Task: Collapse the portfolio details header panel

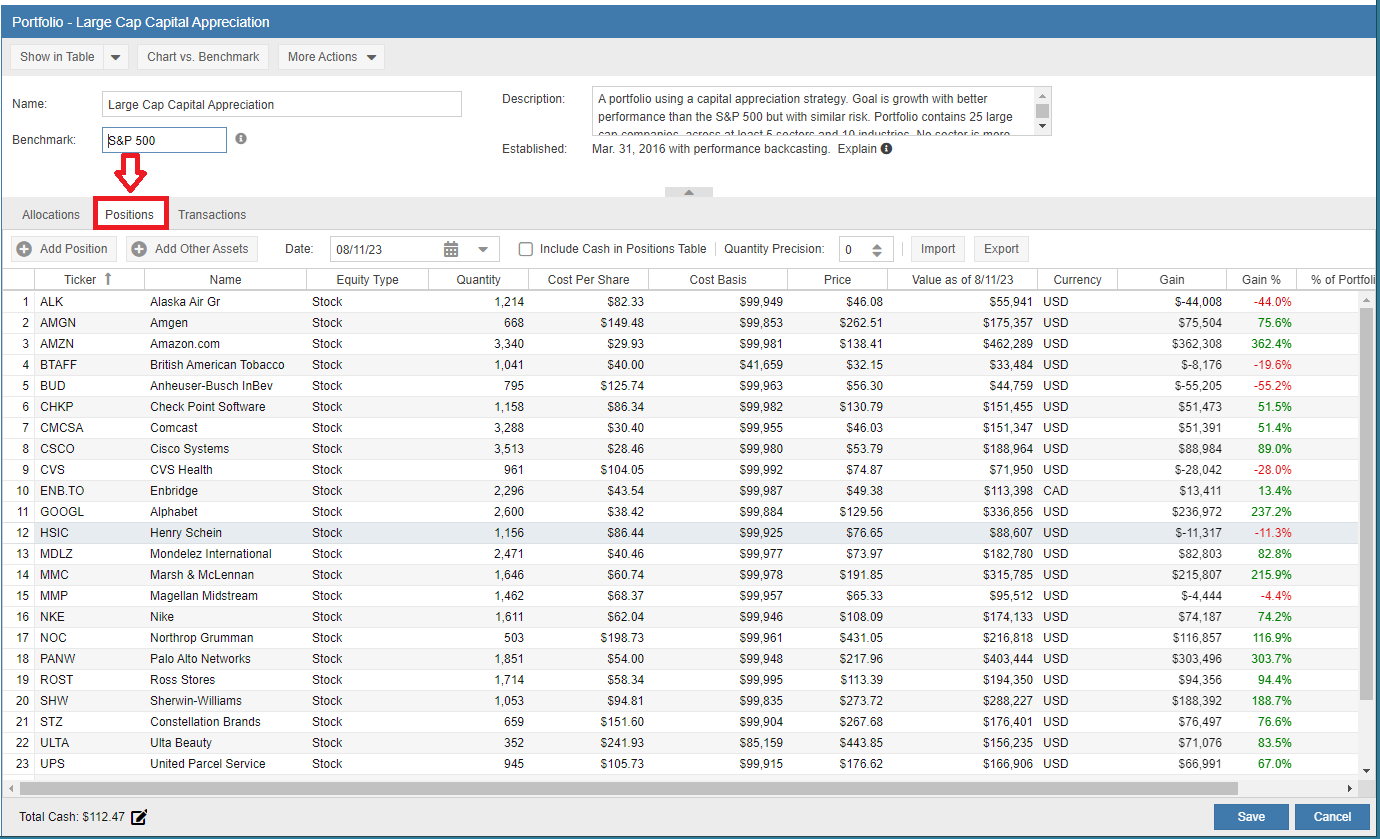Action: (689, 192)
